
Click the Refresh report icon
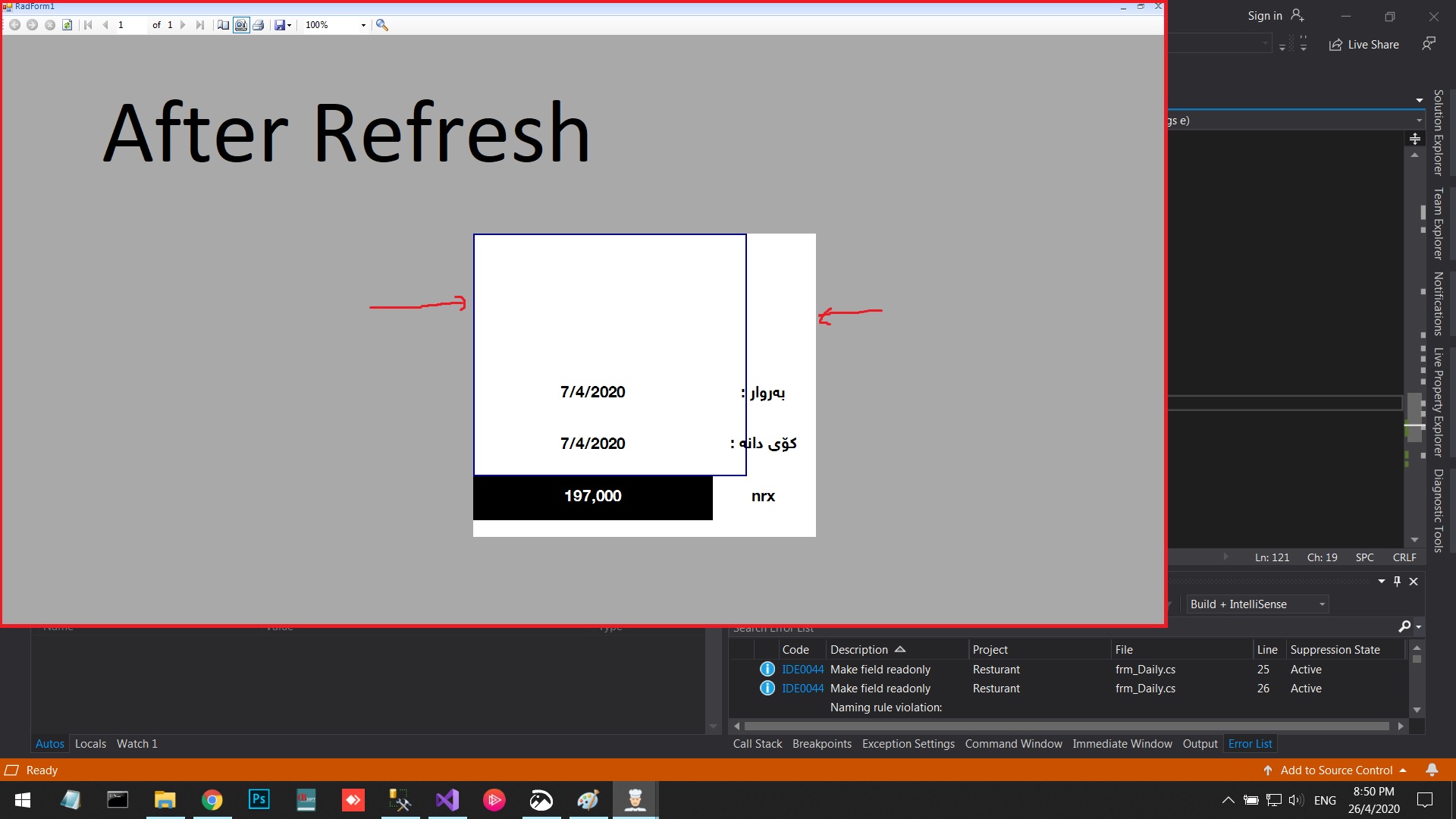67,25
